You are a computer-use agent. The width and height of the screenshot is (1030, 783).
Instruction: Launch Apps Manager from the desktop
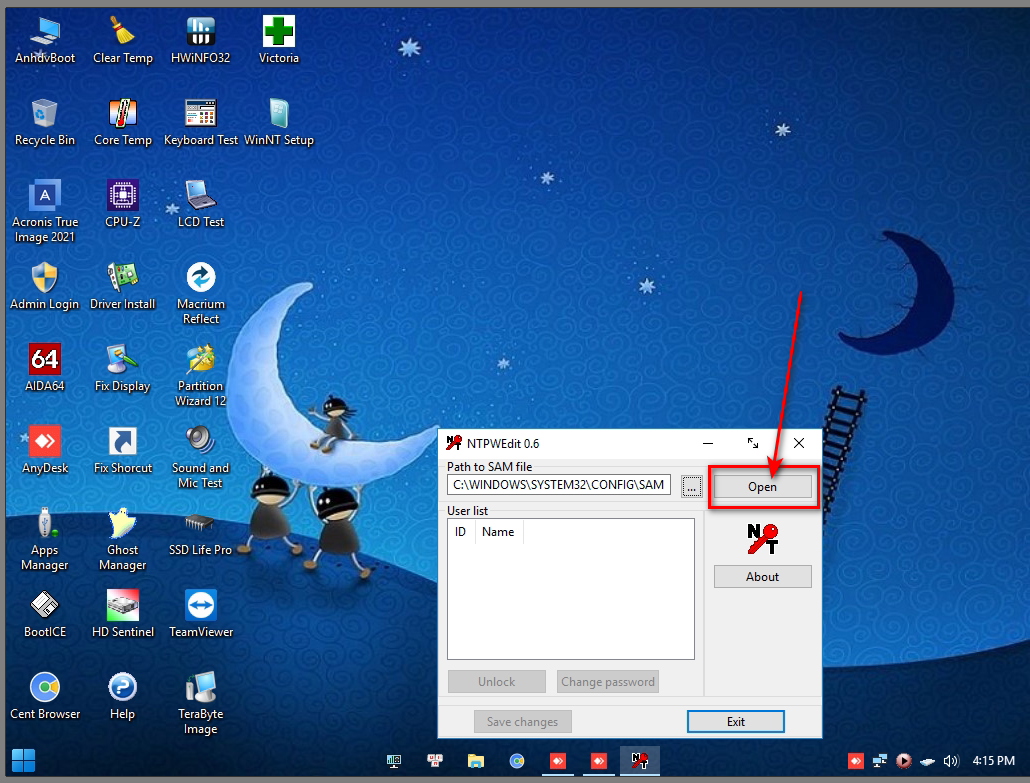coord(45,539)
